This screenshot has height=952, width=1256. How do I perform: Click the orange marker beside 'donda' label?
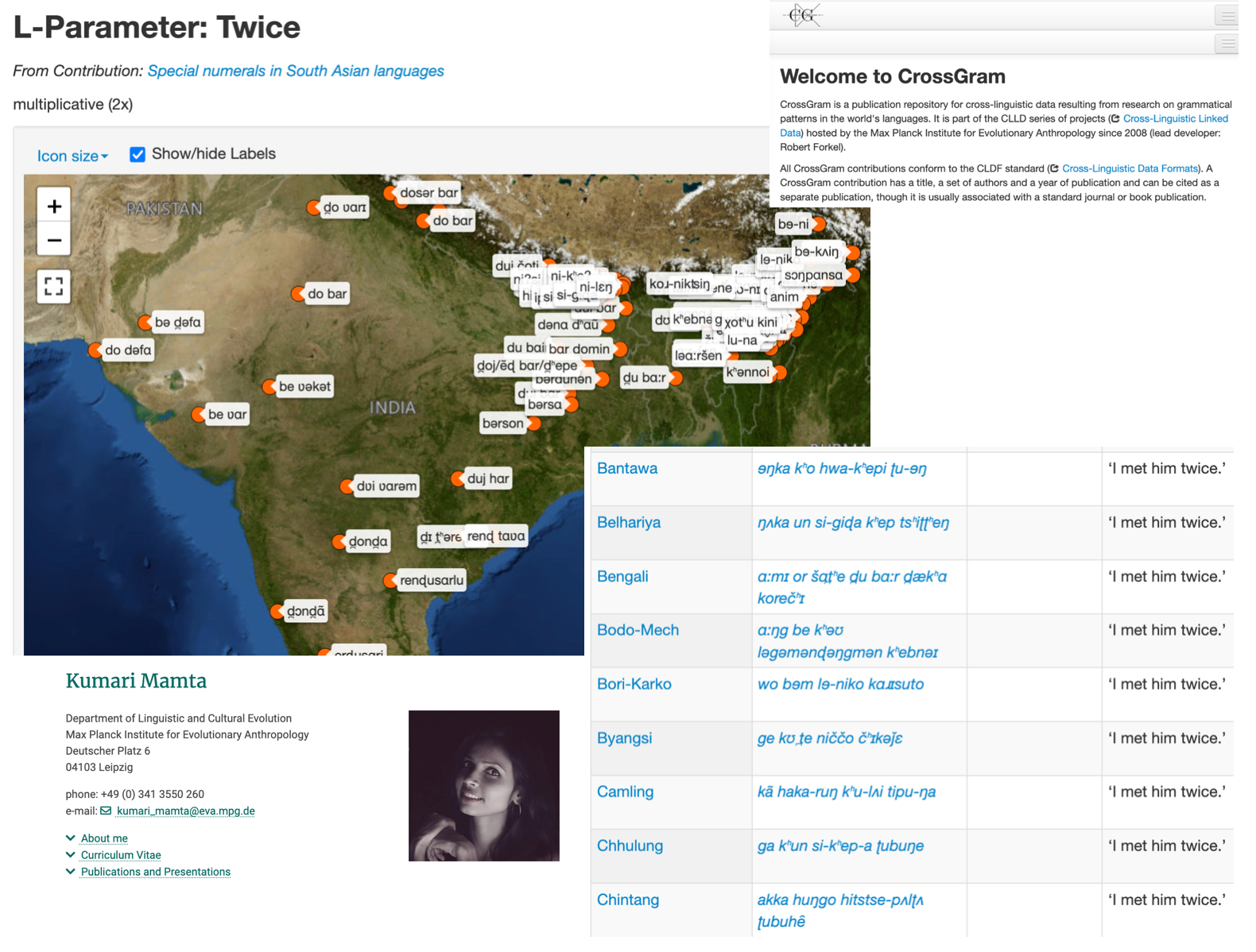[x=339, y=542]
